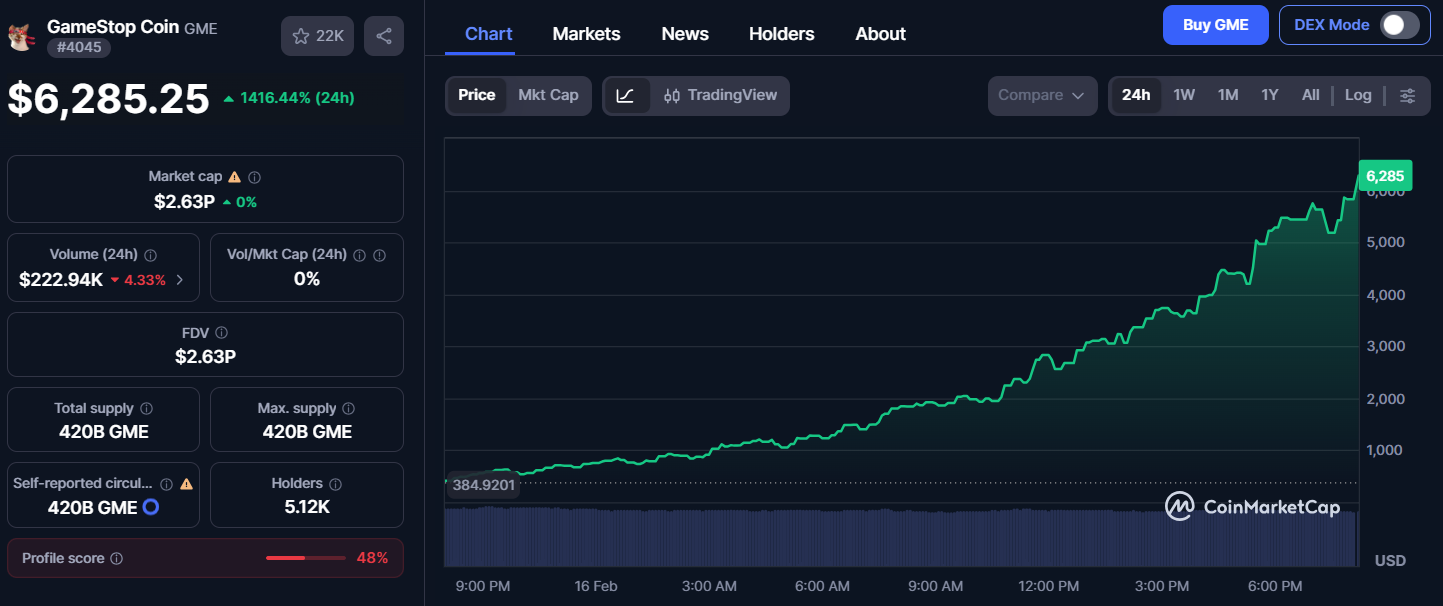This screenshot has height=606, width=1443.
Task: Click the TradingView chart button
Action: [721, 95]
